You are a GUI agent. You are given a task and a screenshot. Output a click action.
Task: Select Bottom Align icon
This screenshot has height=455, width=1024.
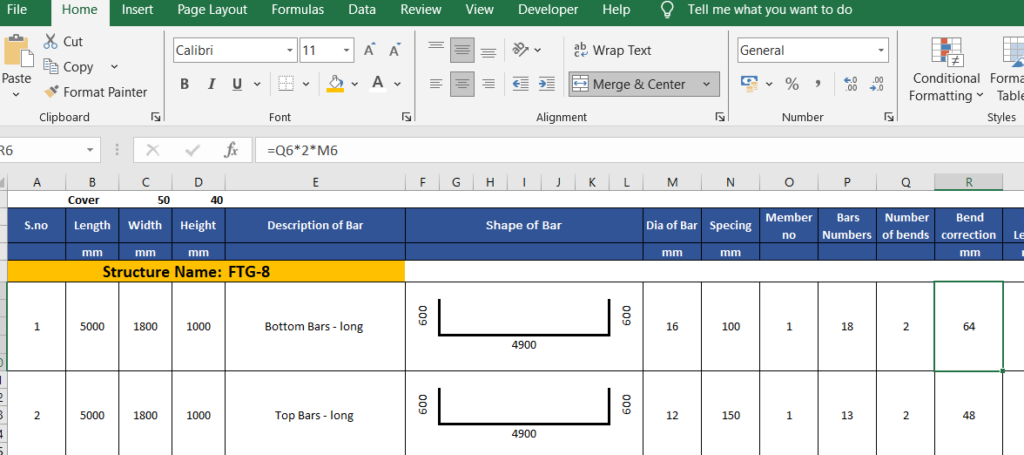[488, 50]
